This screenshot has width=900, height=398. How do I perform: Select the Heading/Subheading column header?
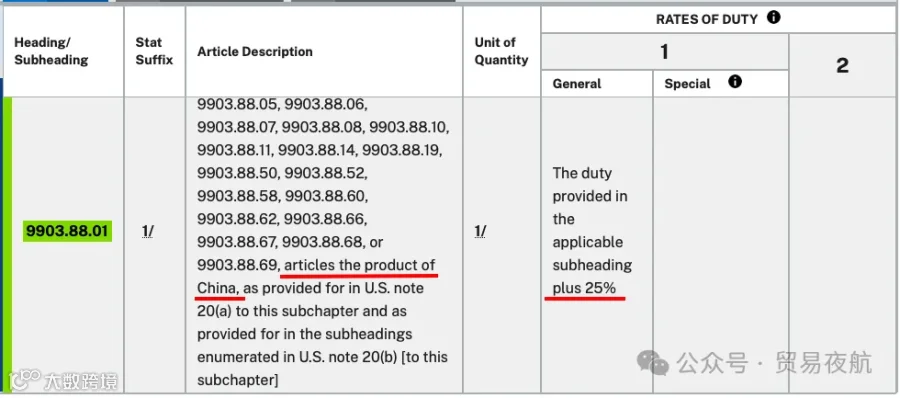pyautogui.click(x=51, y=51)
